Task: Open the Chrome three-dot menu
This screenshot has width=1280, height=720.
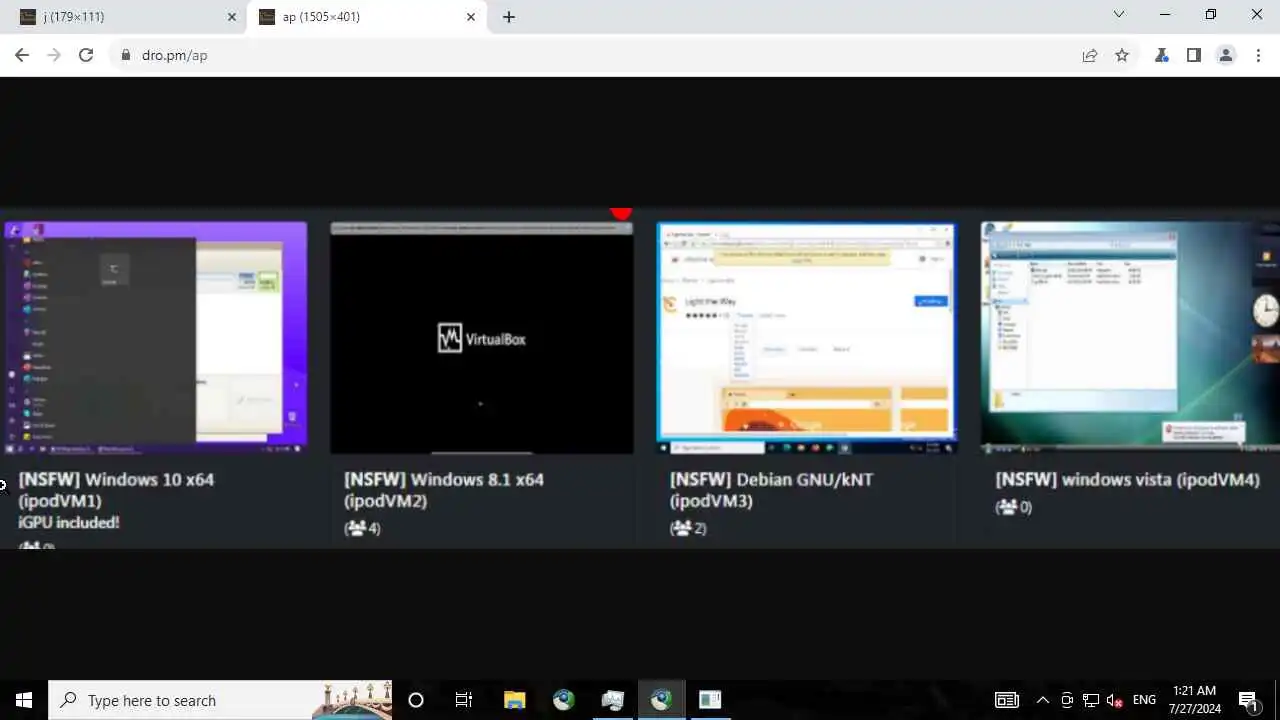Action: coord(1258,55)
